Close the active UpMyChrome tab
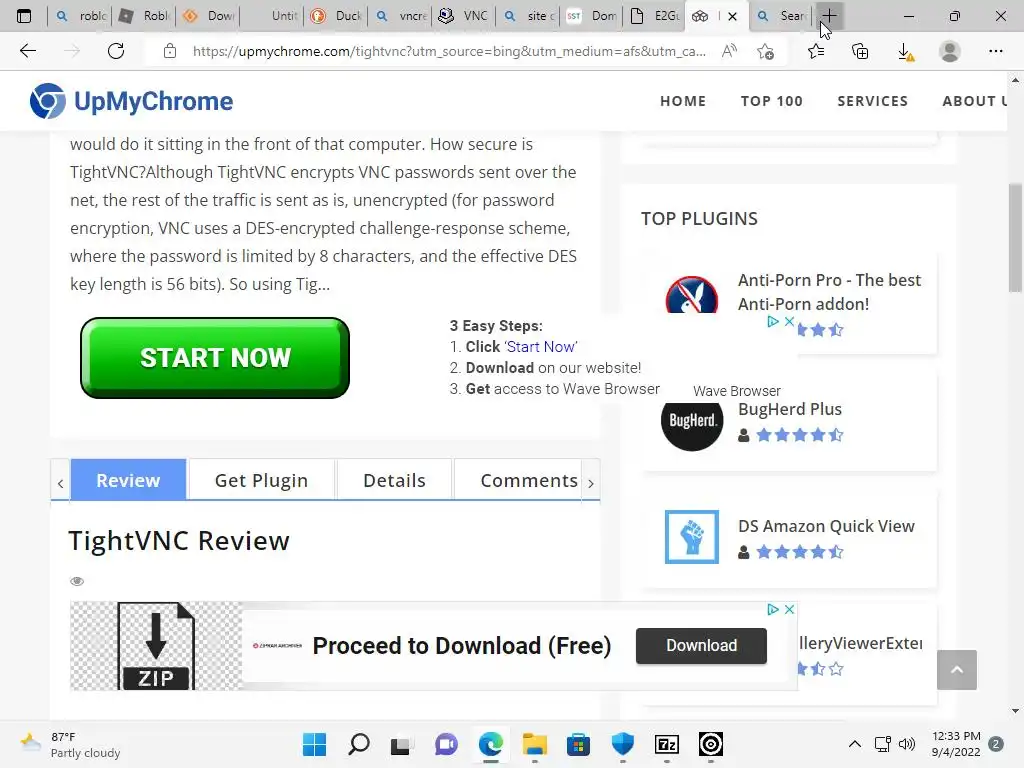The width and height of the screenshot is (1024, 768). (x=732, y=16)
